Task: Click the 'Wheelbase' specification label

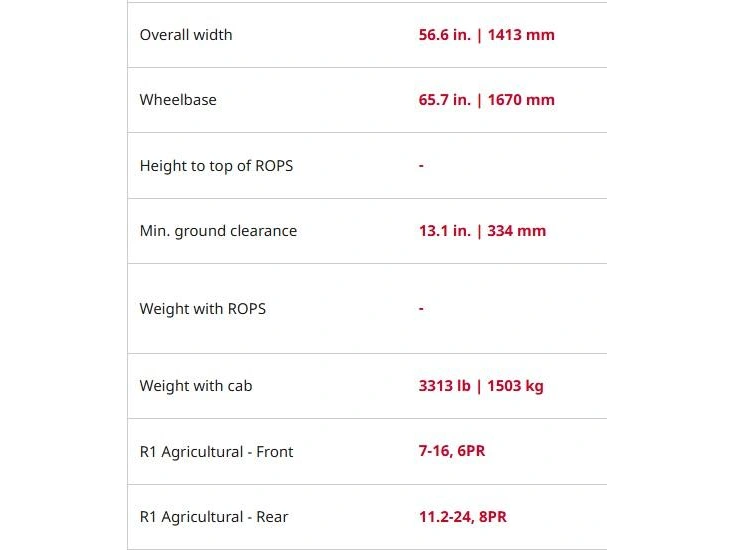Action: (x=178, y=100)
